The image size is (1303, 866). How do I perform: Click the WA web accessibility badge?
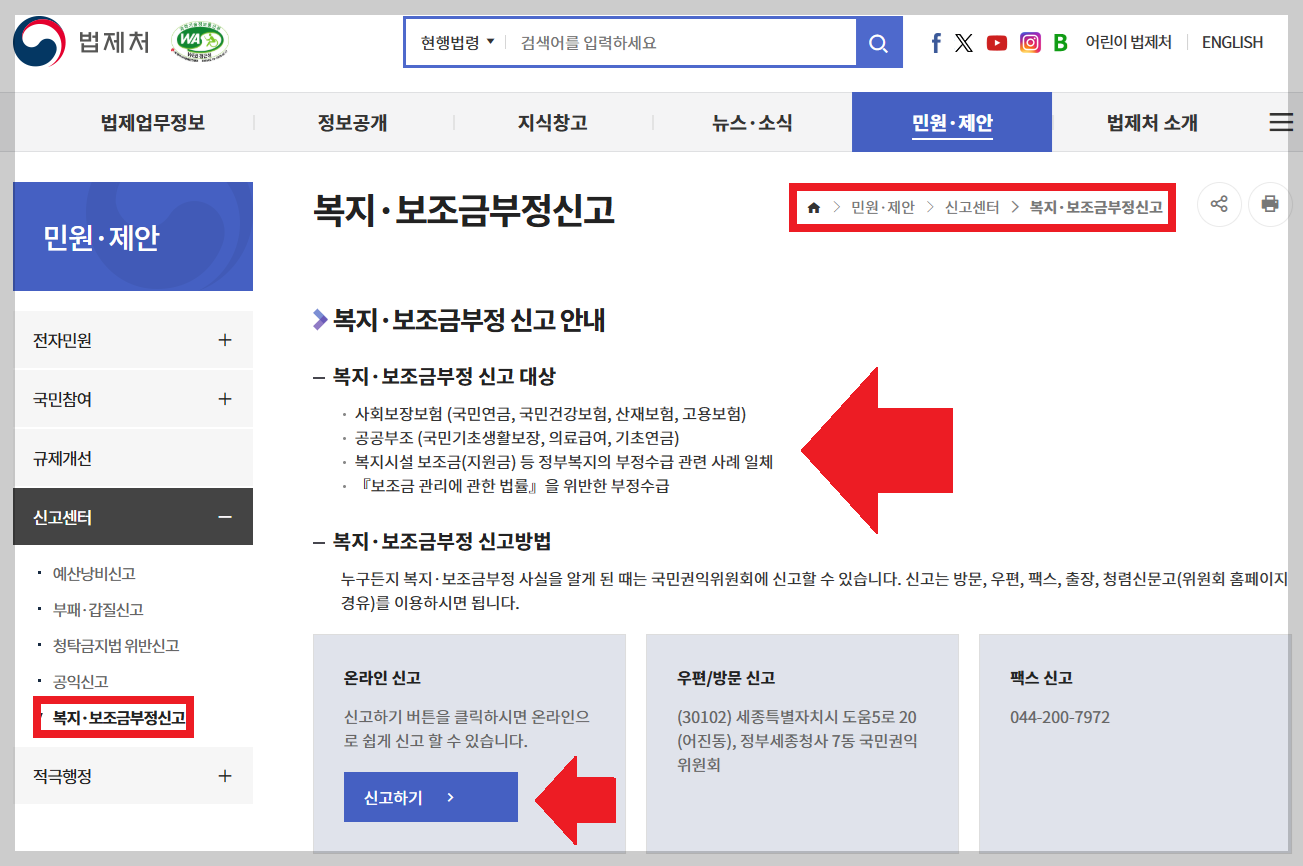point(201,41)
